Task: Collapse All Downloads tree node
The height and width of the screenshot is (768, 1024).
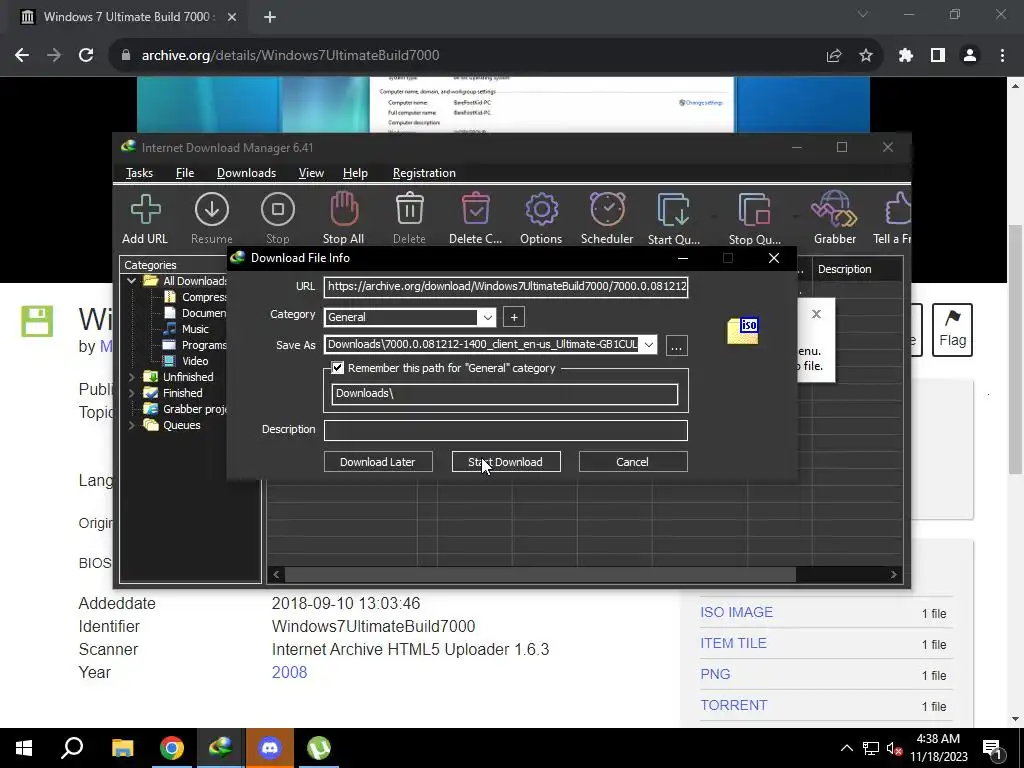Action: point(131,281)
